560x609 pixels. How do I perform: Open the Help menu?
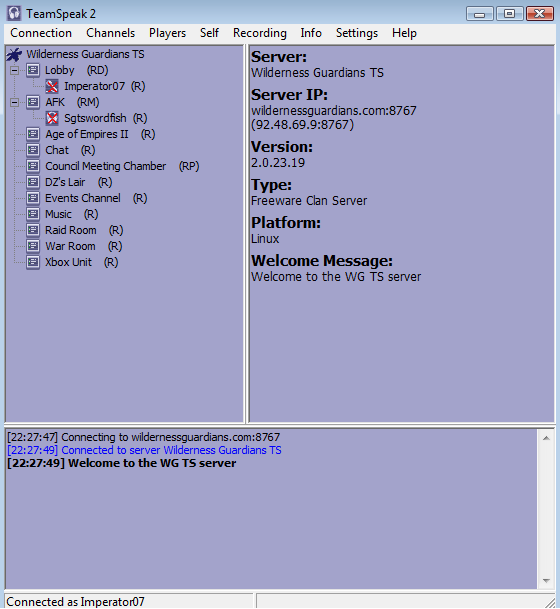point(404,33)
